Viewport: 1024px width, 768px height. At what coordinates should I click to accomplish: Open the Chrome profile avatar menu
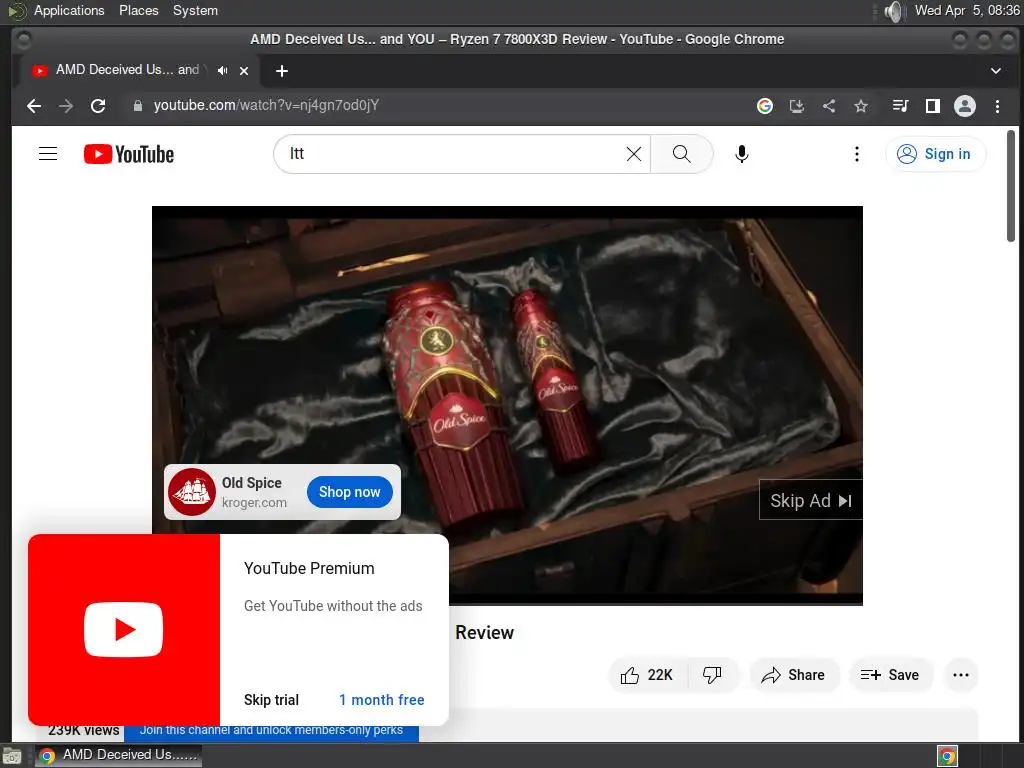(965, 106)
